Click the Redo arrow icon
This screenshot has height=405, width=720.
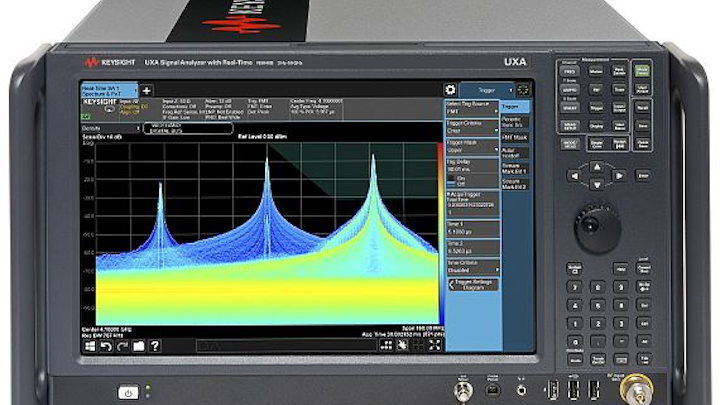122,346
